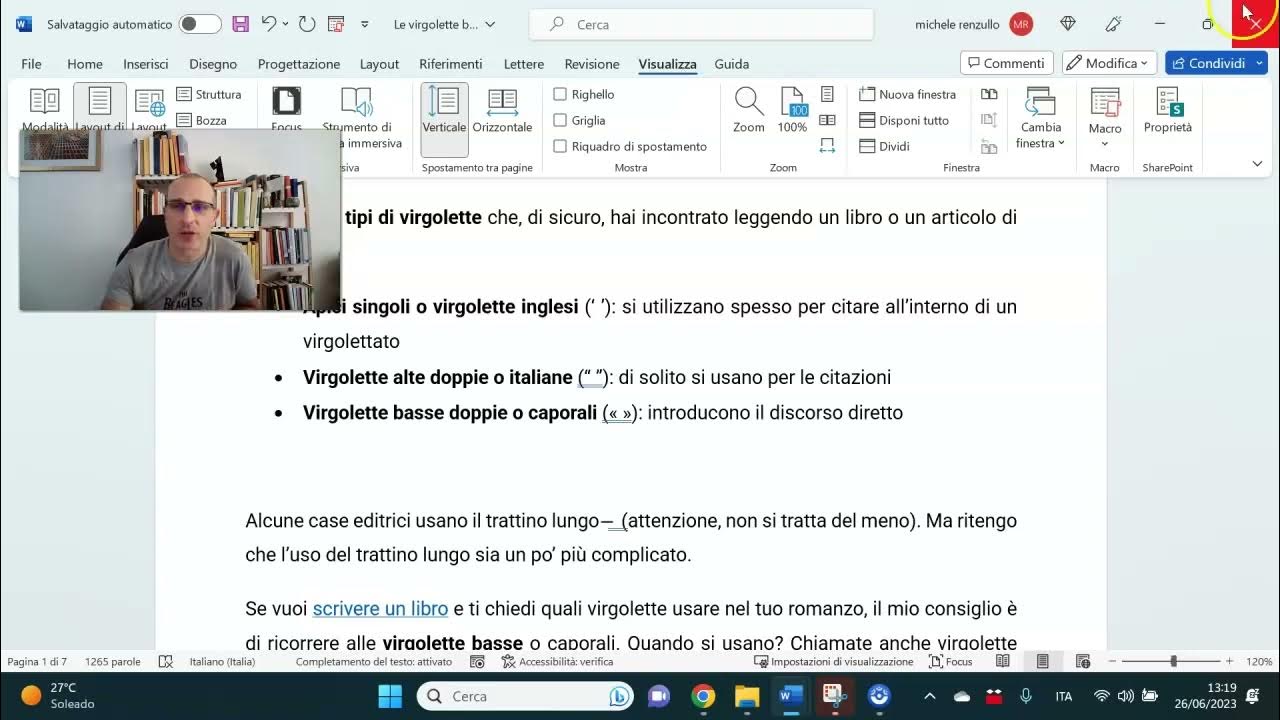Click the Italiano (Italia) language indicator
1280x720 pixels.
pos(222,661)
